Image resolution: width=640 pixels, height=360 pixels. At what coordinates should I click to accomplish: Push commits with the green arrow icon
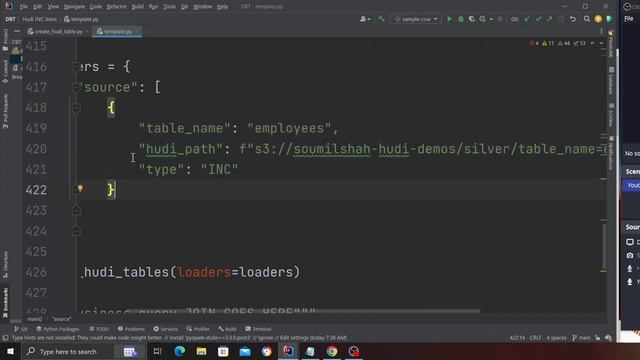point(549,19)
